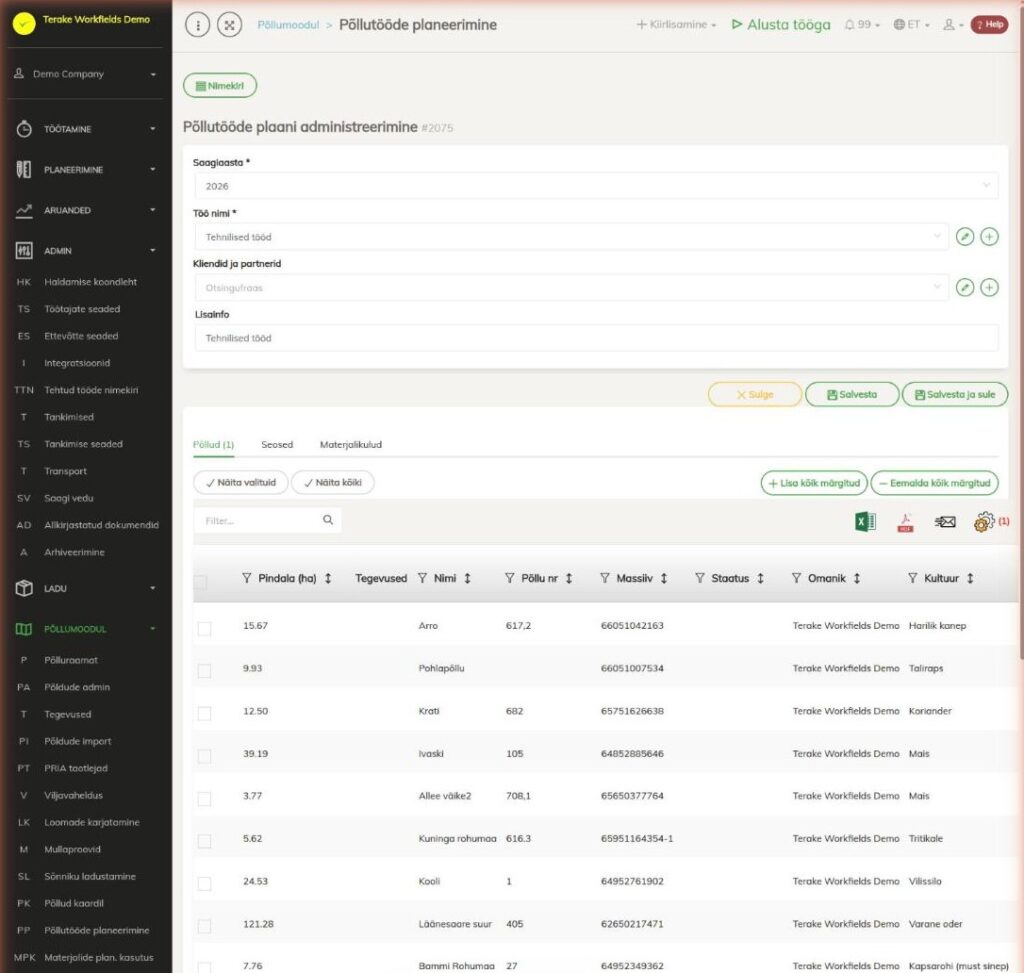Screen dimensions: 1024x973
Task: Select the Pohlapõllu row checkbox
Action: coord(204,671)
